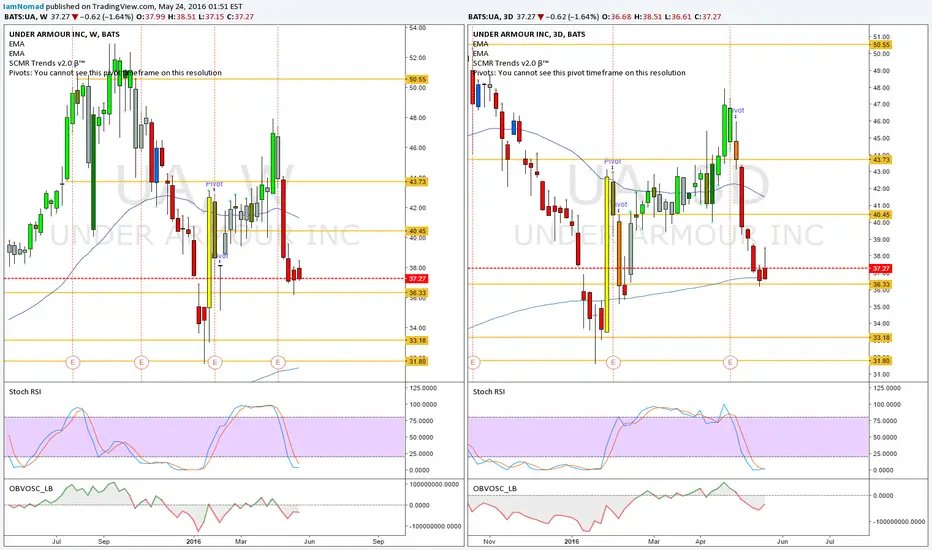The height and width of the screenshot is (550, 932).
Task: Click the O:36.68 open value in 3D header
Action: point(616,17)
